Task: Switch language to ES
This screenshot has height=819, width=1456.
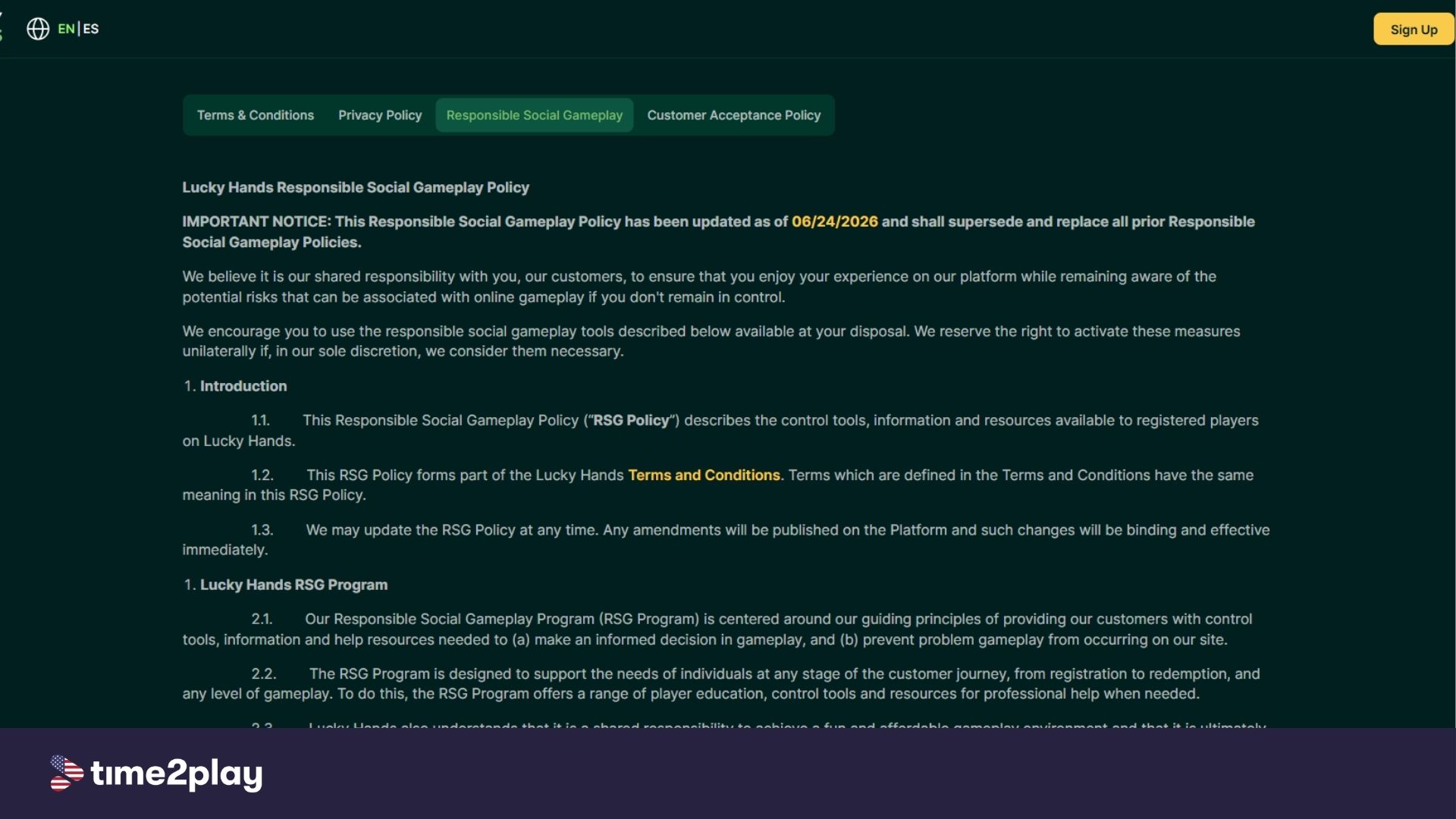Action: click(x=91, y=29)
